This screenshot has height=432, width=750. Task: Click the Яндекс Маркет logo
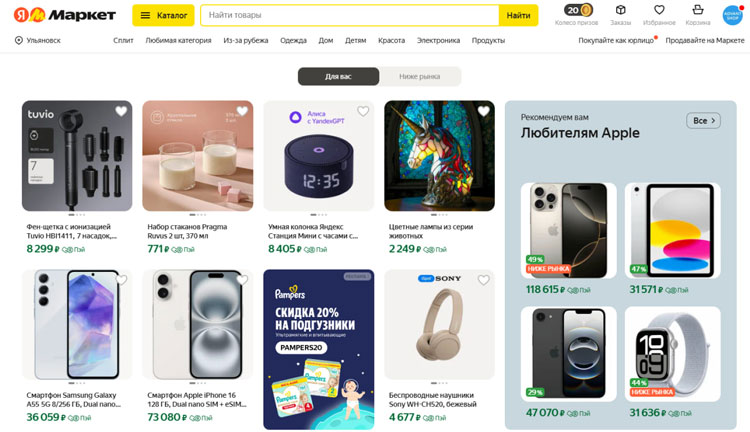click(x=65, y=15)
